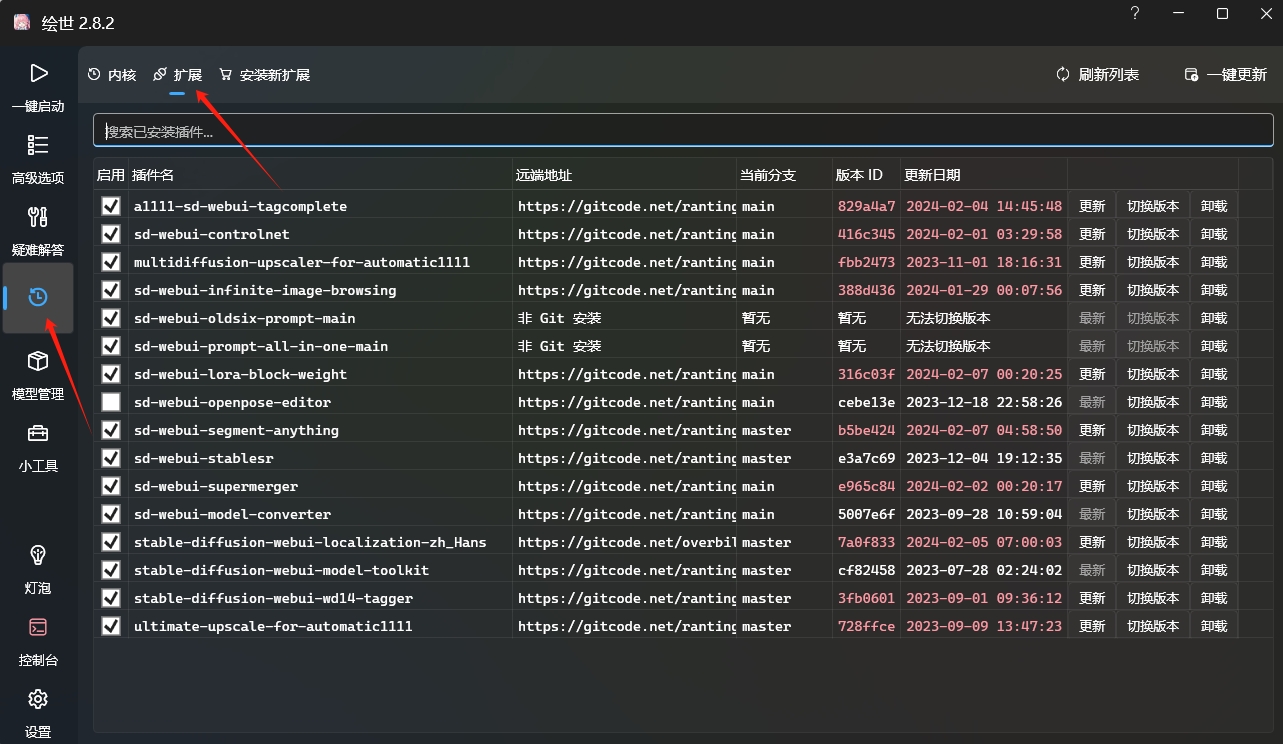Switch to the 内核 tab
1283x744 pixels.
click(112, 75)
